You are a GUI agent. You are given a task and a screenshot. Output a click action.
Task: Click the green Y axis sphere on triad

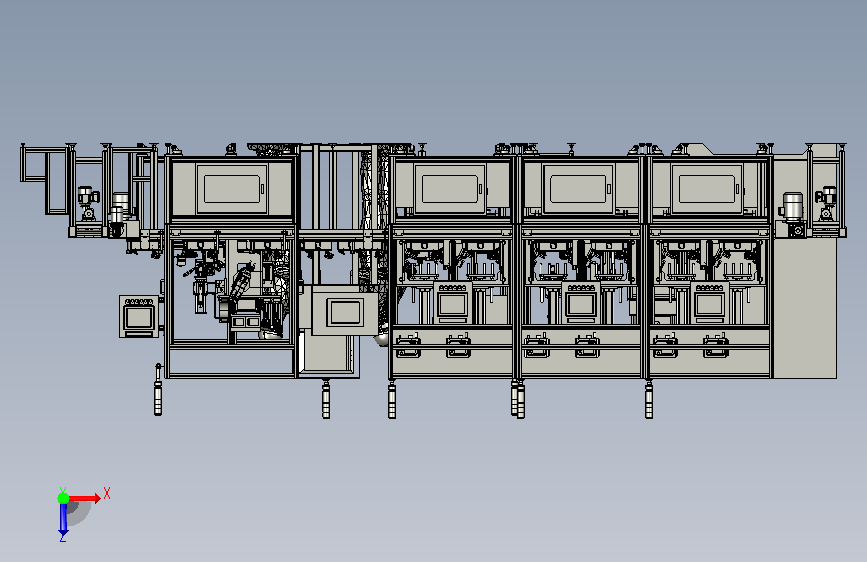click(x=64, y=498)
